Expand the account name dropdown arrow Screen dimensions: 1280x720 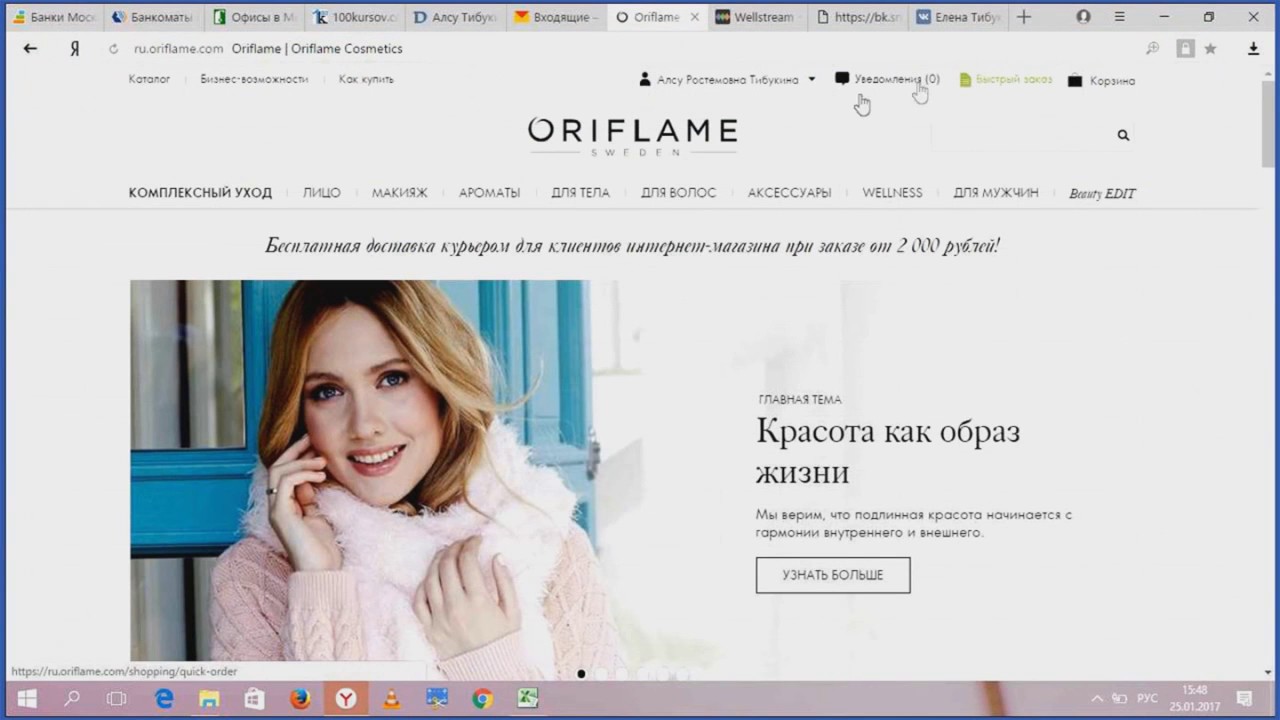point(812,79)
